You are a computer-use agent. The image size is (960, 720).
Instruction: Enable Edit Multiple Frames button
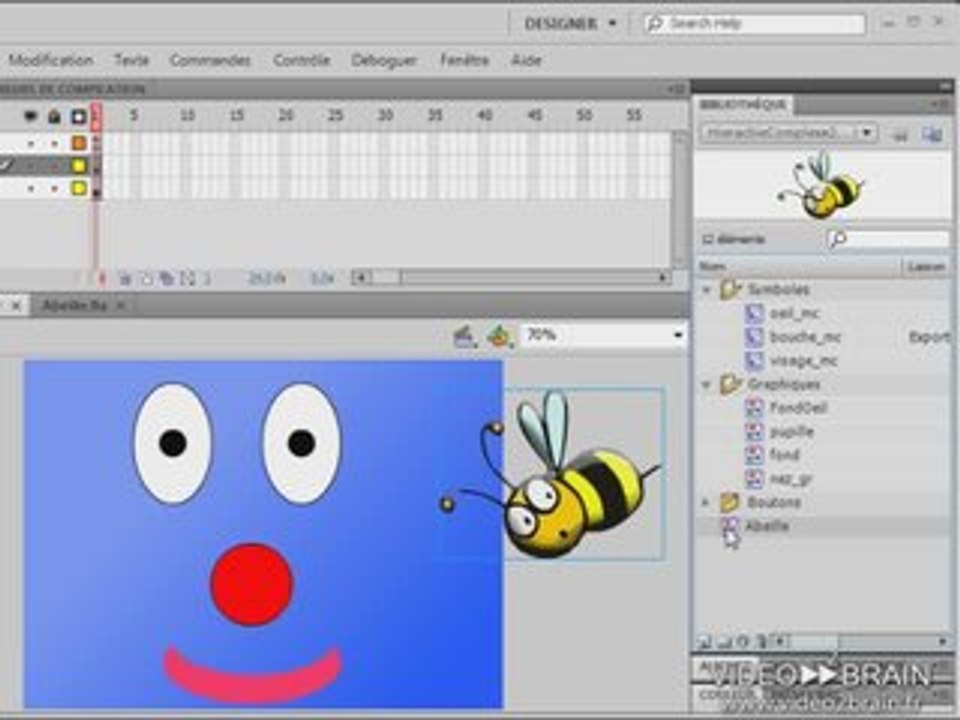coord(167,279)
